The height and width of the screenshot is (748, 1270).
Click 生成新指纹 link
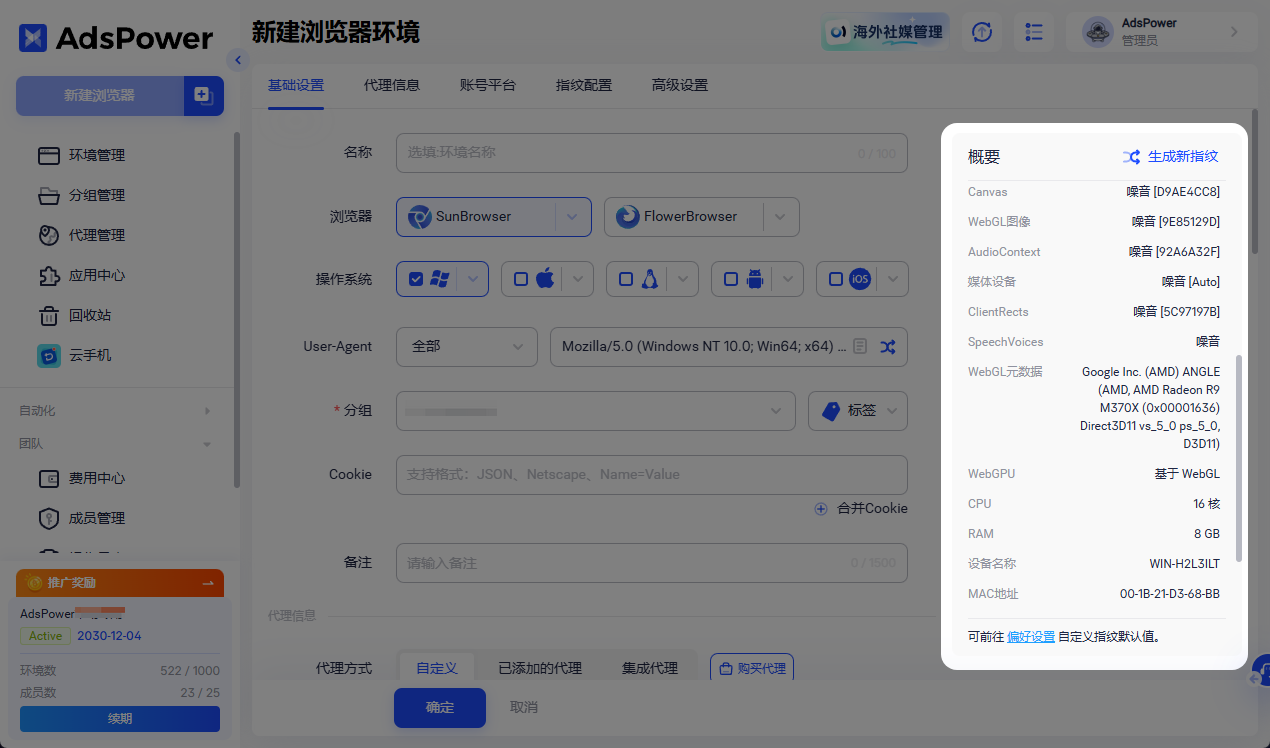point(1183,157)
